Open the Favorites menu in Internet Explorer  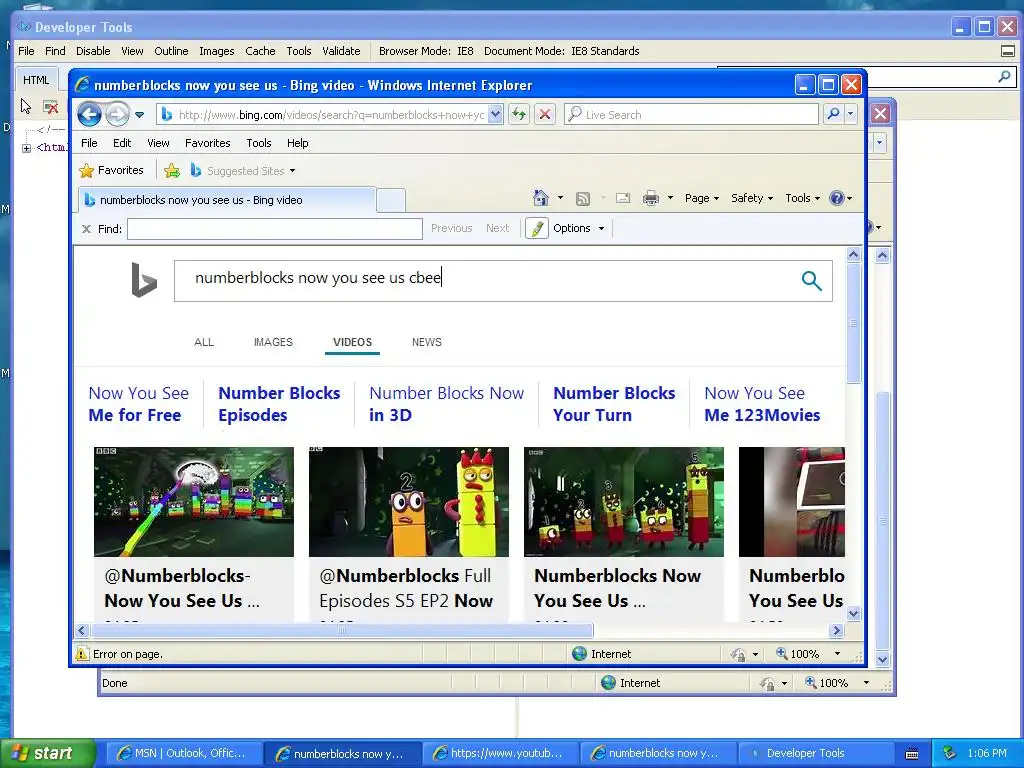[208, 143]
